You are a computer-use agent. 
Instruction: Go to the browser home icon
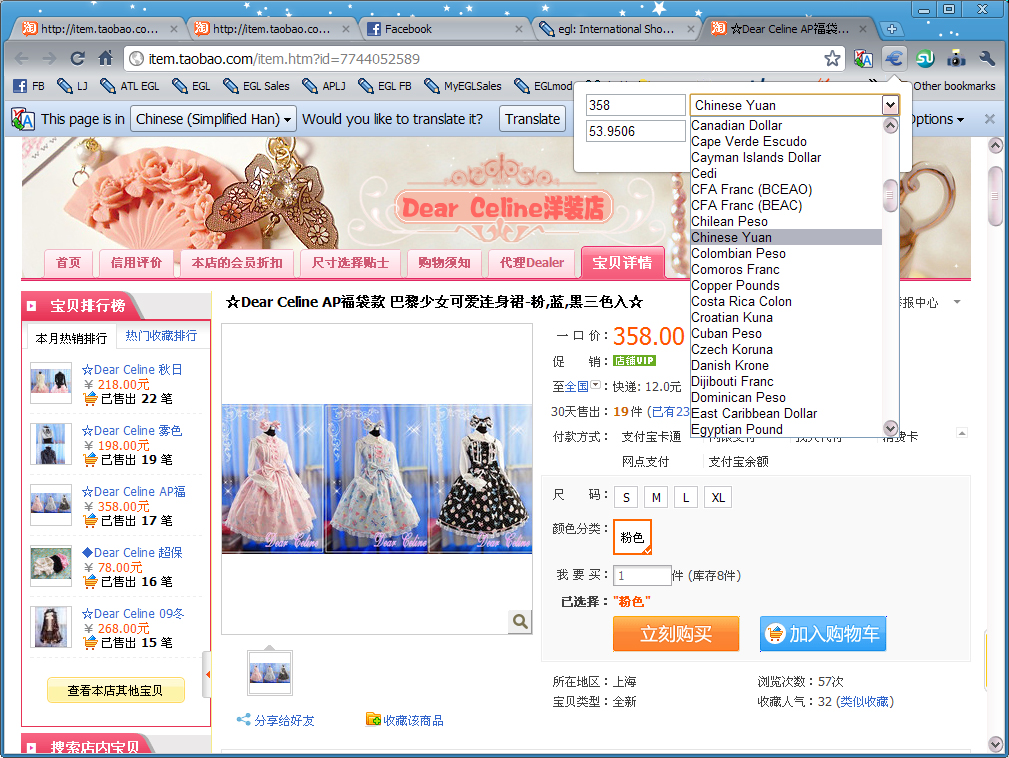pos(106,59)
